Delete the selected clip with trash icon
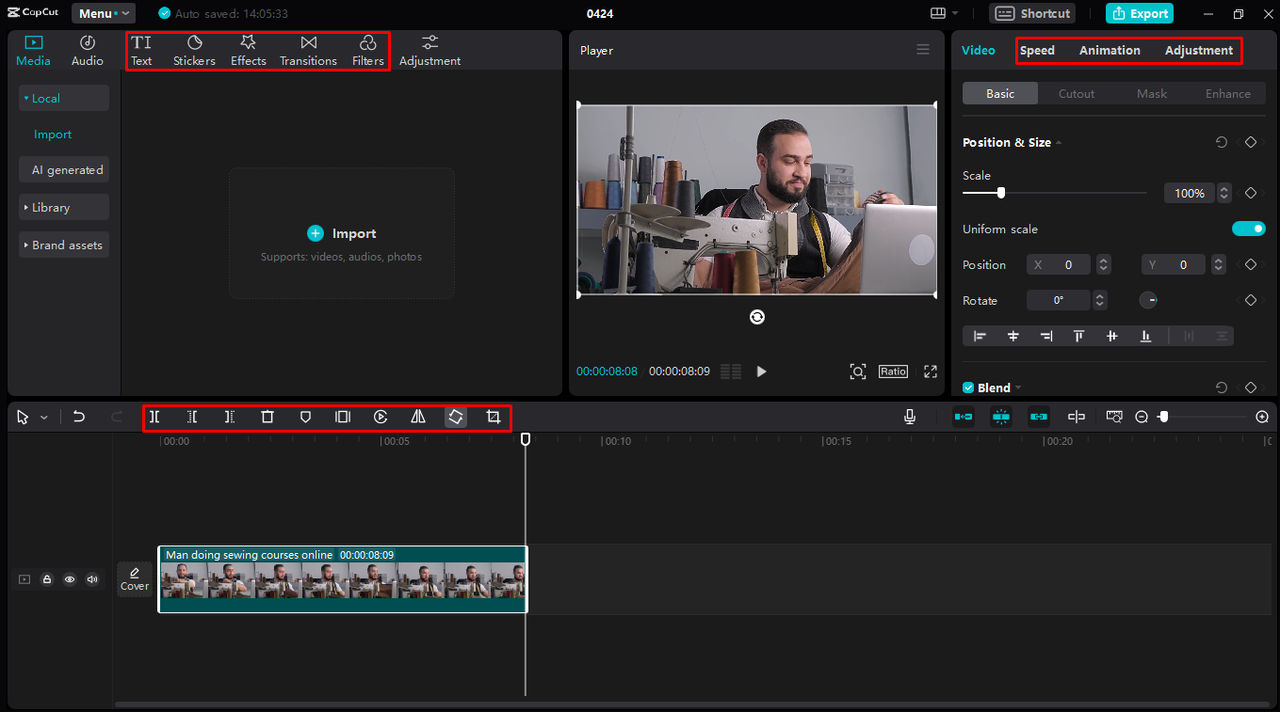The image size is (1280, 712). pyautogui.click(x=267, y=417)
